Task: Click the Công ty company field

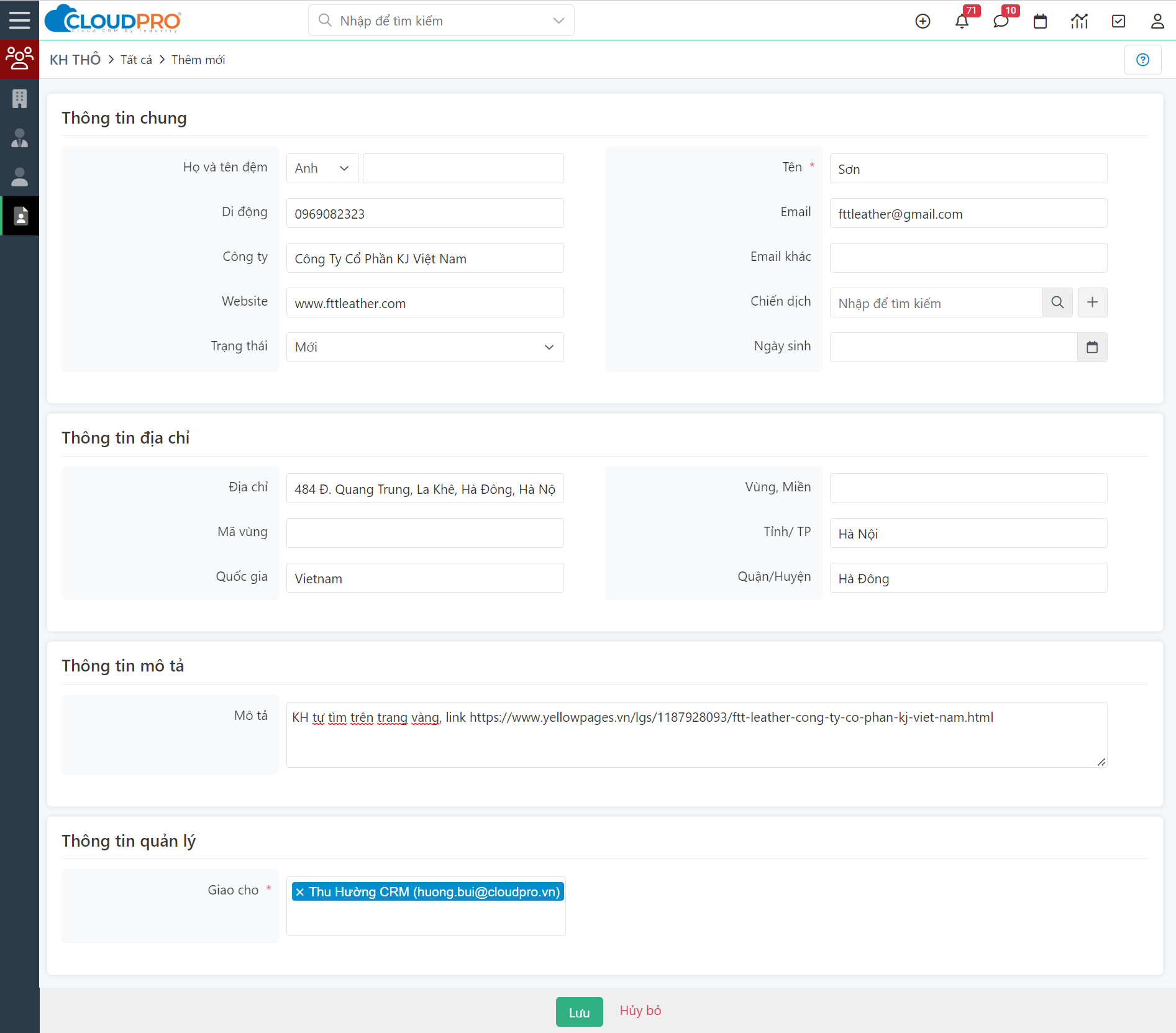Action: click(x=425, y=258)
